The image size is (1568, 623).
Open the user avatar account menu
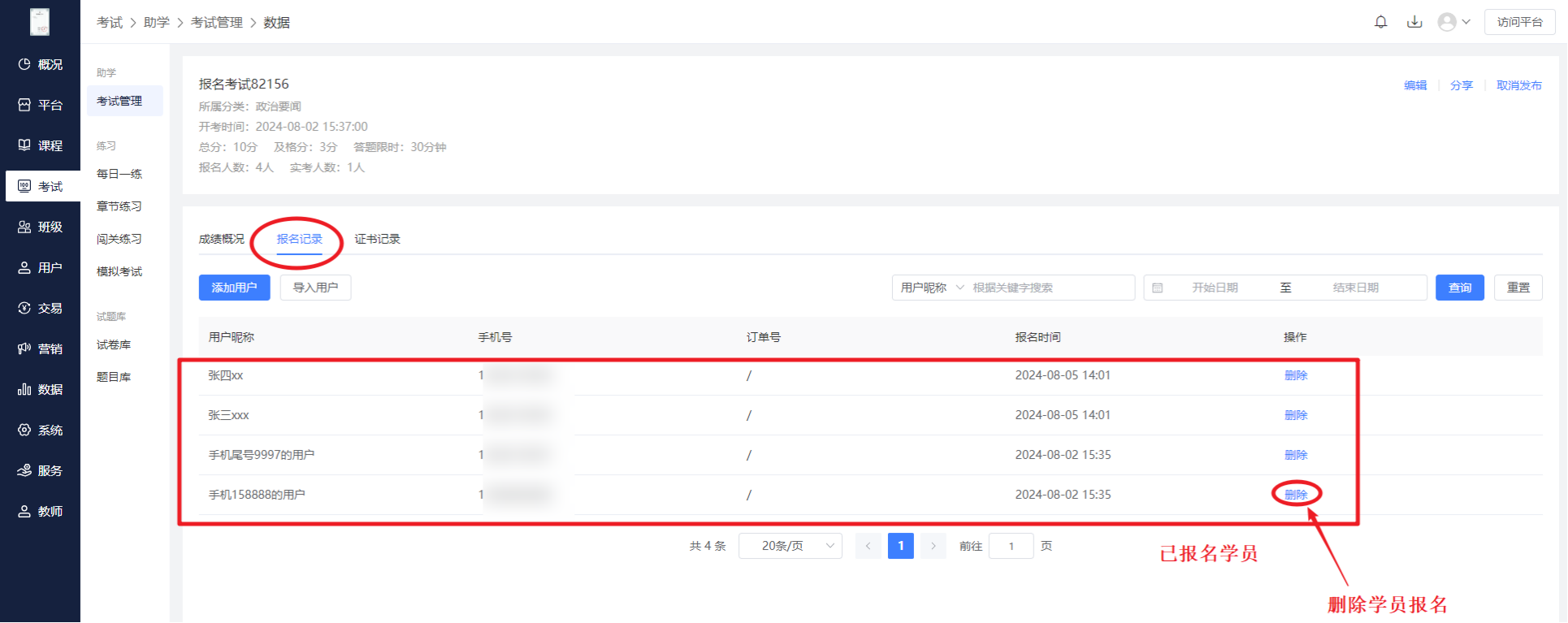coord(1453,22)
